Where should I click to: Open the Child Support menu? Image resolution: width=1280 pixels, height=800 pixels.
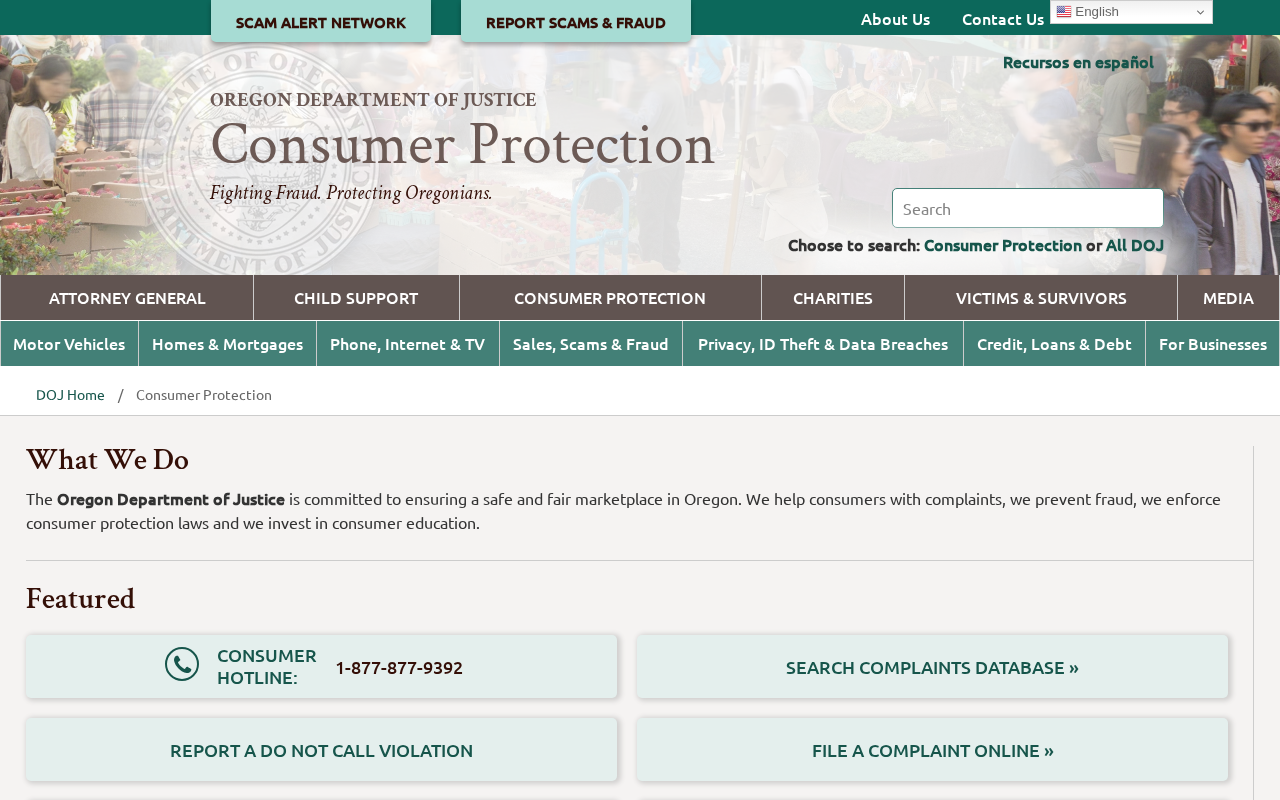pyautogui.click(x=356, y=298)
